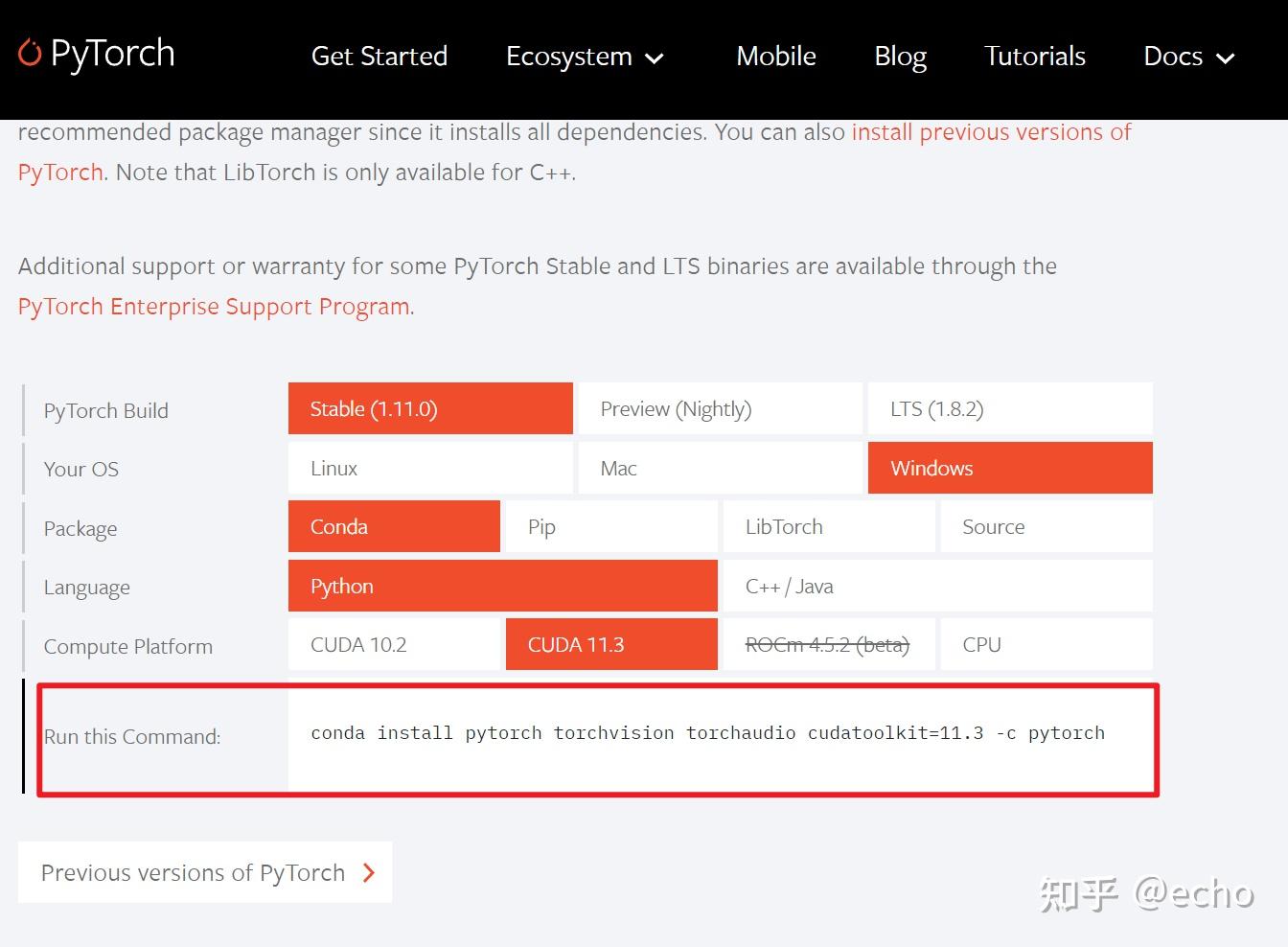
Task: Switch OS selection to Linux
Action: (x=428, y=468)
